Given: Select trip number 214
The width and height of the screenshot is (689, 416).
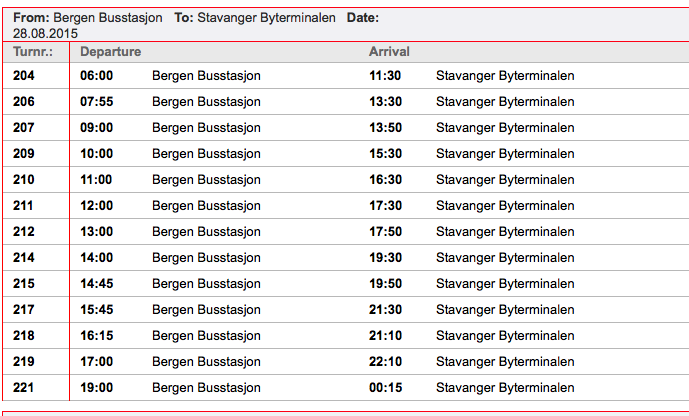Looking at the screenshot, I should [24, 257].
